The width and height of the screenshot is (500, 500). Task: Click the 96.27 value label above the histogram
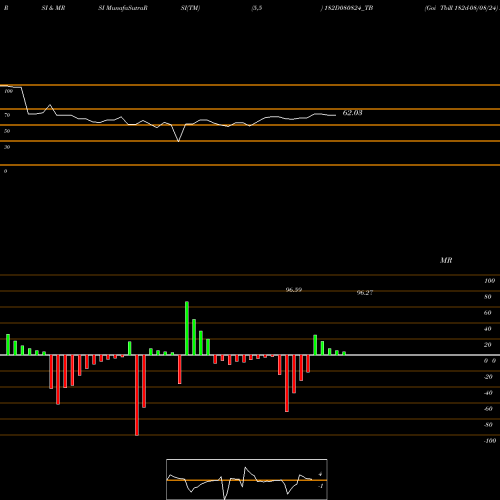point(365,293)
